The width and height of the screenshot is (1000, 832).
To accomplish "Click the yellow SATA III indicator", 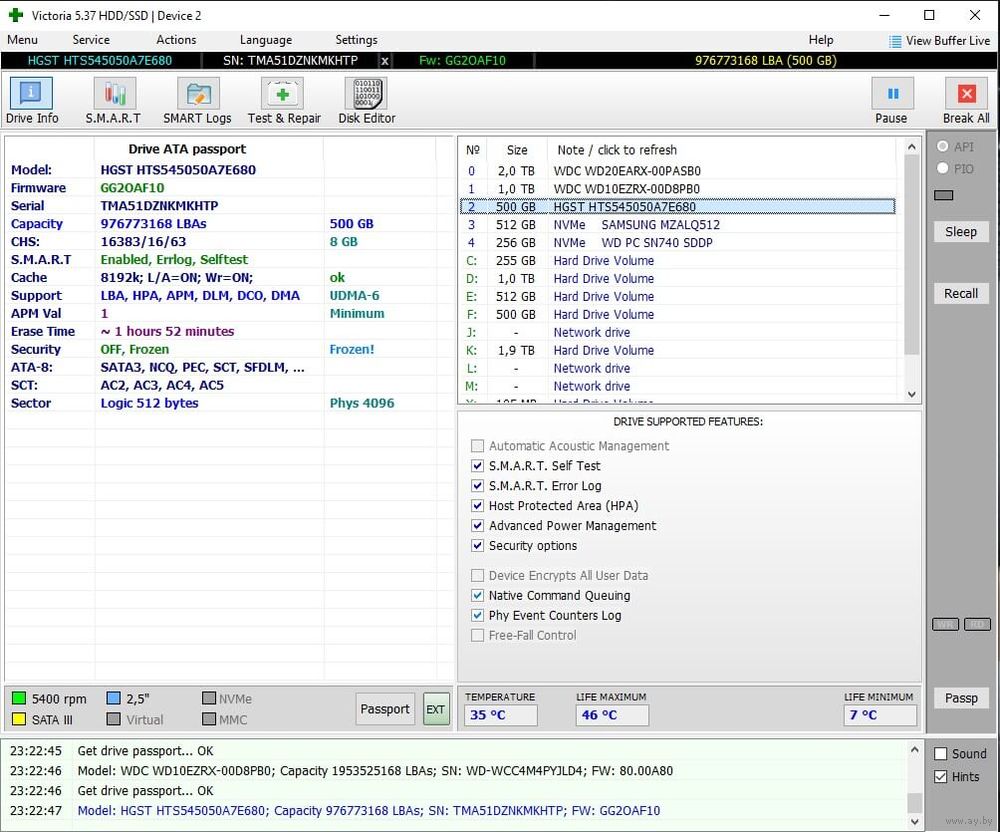I will coord(18,719).
